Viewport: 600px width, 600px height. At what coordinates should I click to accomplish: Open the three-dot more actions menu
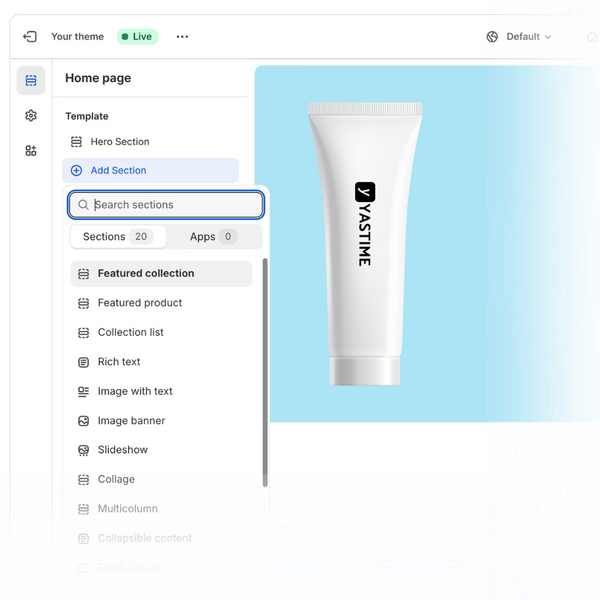coord(182,37)
